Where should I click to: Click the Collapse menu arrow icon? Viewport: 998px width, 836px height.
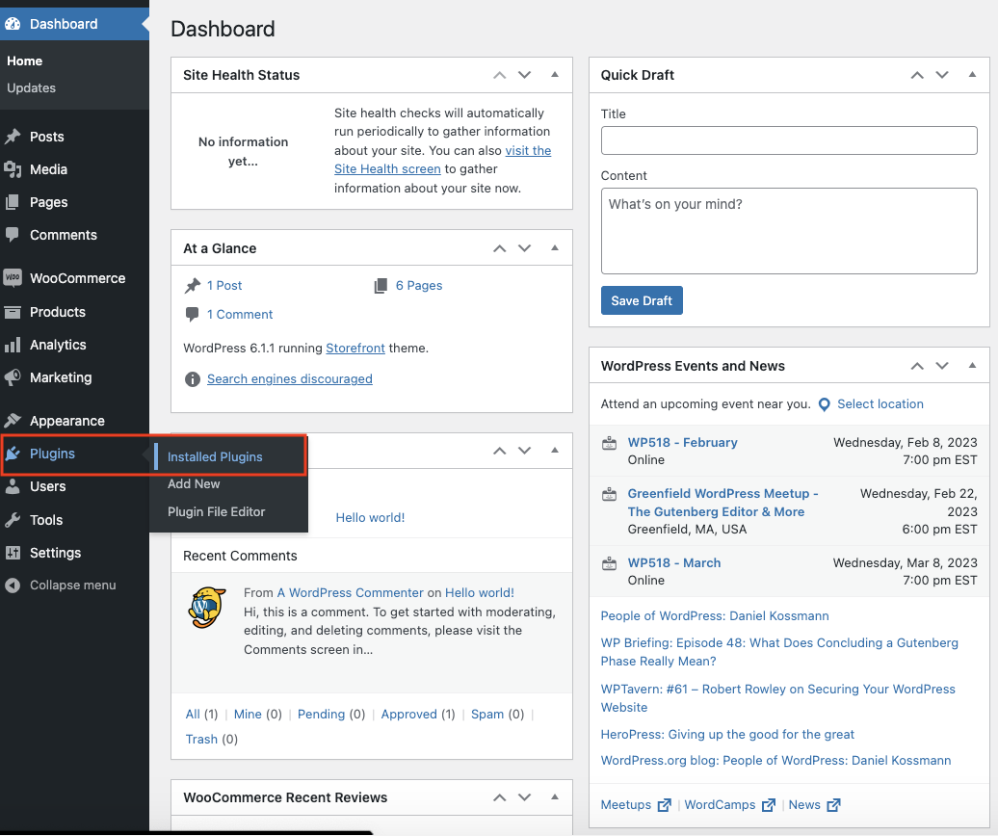(13, 585)
